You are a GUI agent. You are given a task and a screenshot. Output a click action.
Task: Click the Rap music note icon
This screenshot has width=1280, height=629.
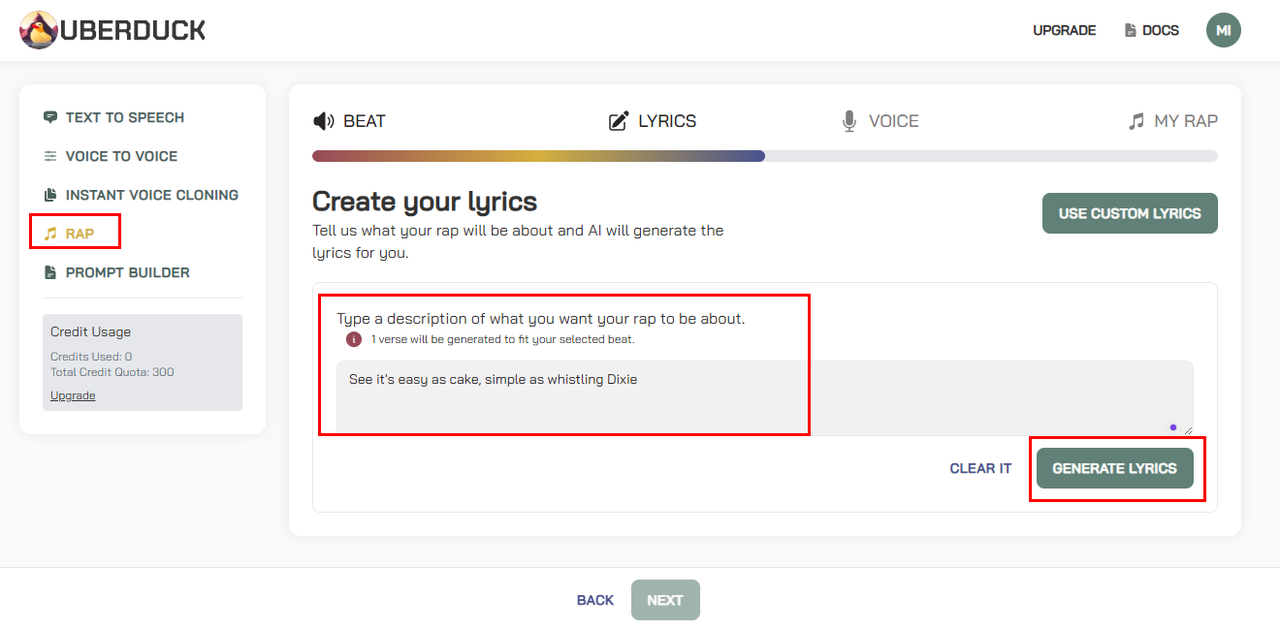(x=50, y=234)
